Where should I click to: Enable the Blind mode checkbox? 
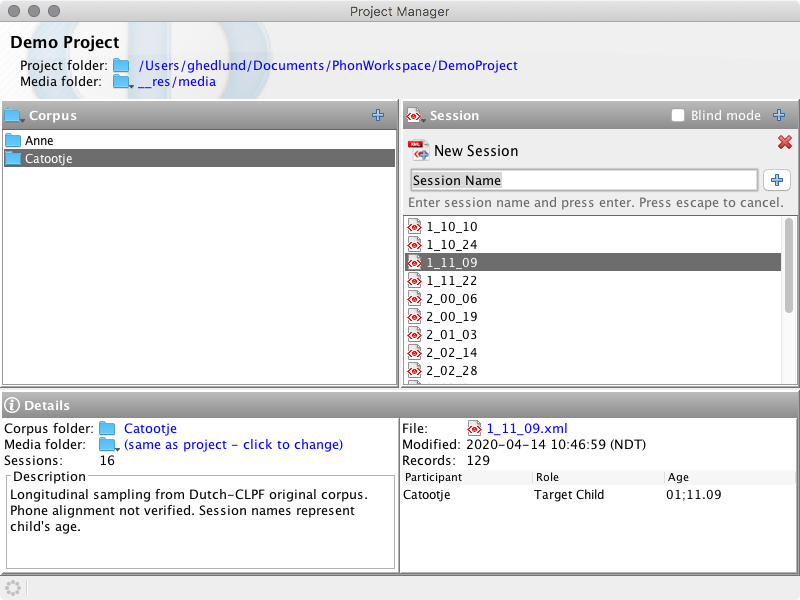[x=679, y=116]
